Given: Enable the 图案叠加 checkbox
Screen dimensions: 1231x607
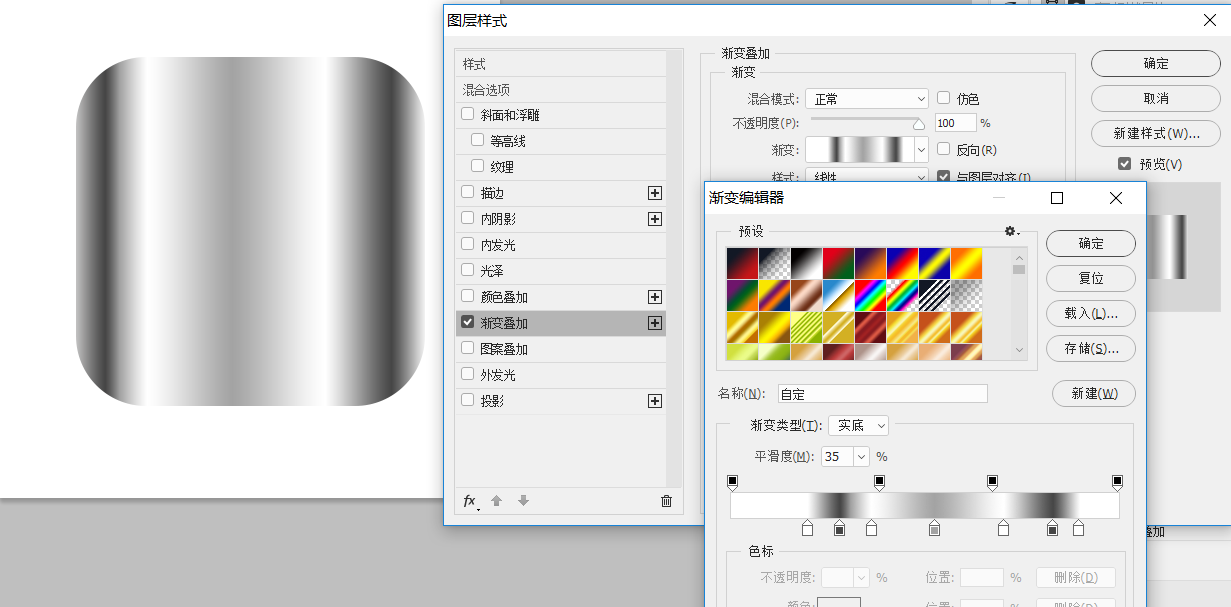Looking at the screenshot, I should [467, 349].
